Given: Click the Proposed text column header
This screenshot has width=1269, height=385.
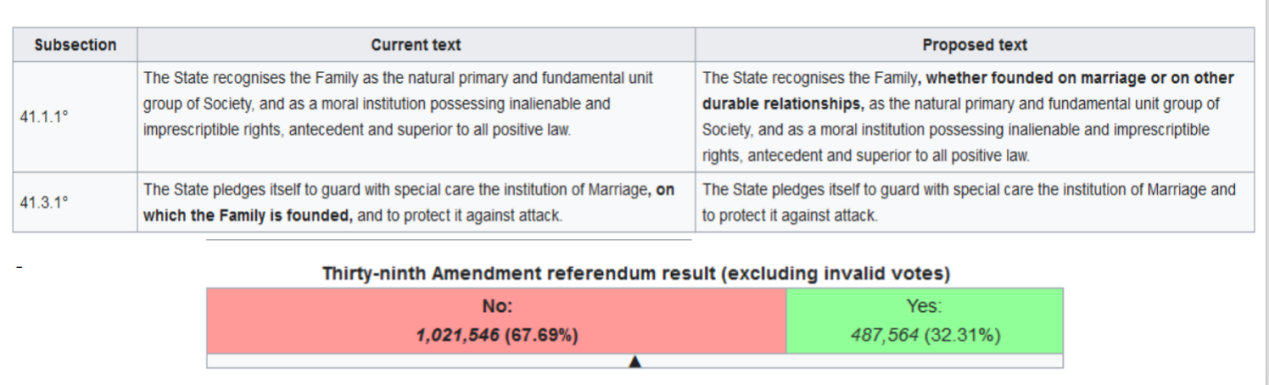Looking at the screenshot, I should point(974,45).
